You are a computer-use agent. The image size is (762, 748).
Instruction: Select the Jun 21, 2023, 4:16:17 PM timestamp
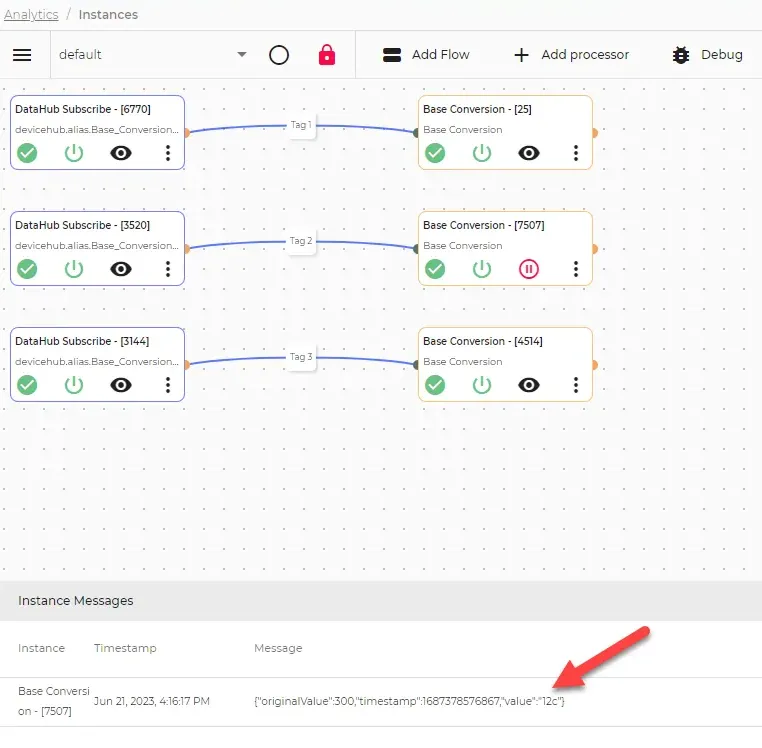click(x=152, y=701)
